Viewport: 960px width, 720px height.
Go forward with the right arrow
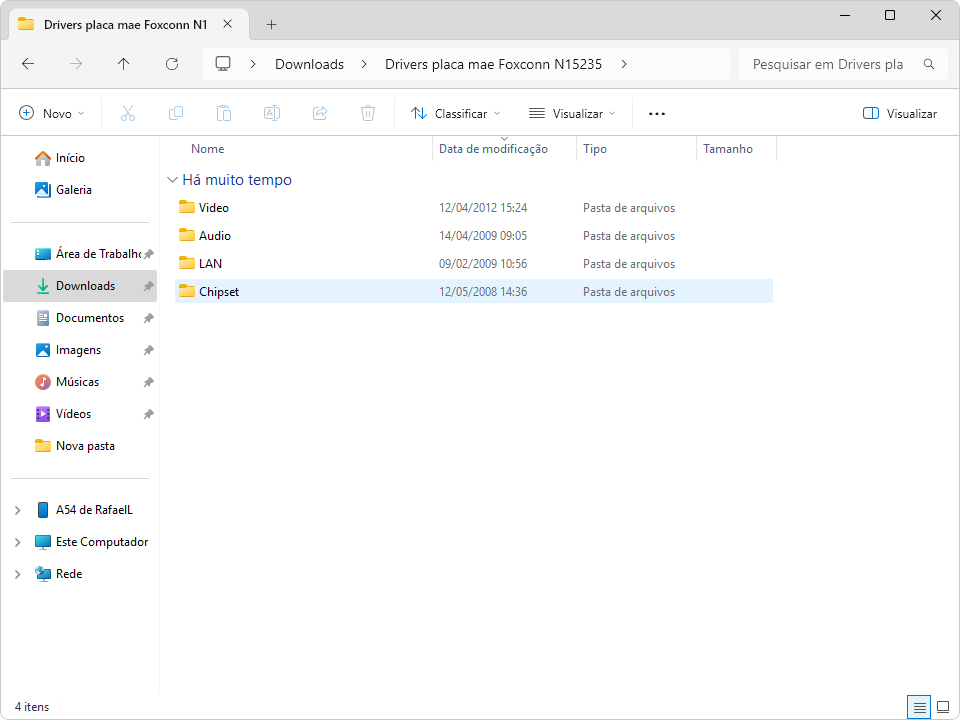[76, 64]
